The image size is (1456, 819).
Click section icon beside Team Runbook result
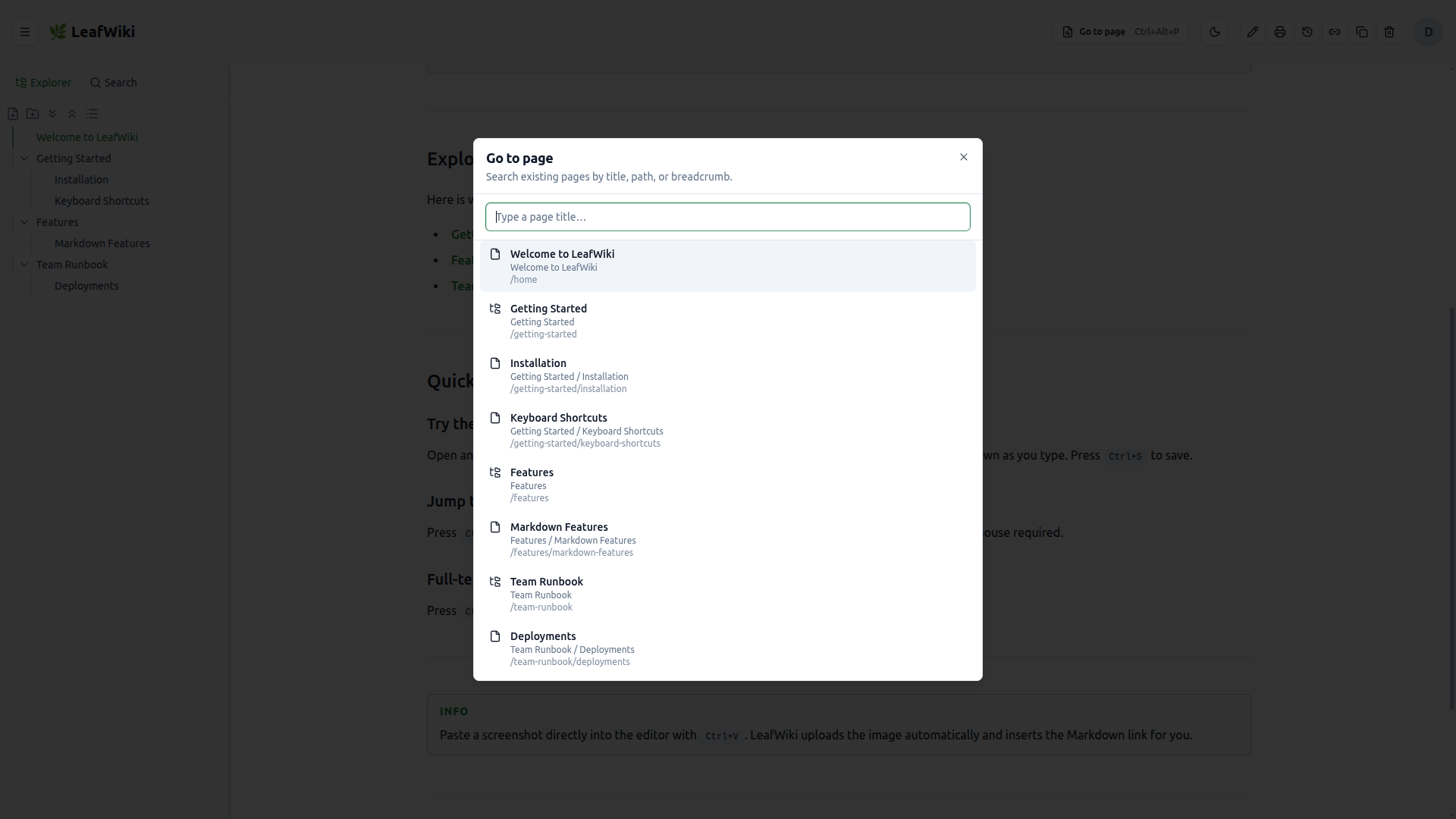tap(495, 582)
